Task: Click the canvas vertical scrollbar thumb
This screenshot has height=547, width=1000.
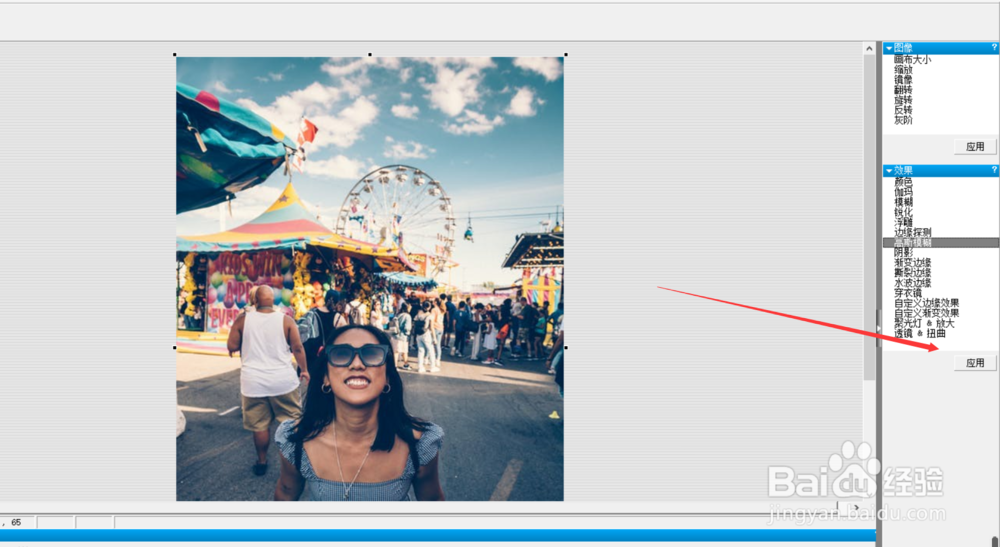Action: (869, 217)
